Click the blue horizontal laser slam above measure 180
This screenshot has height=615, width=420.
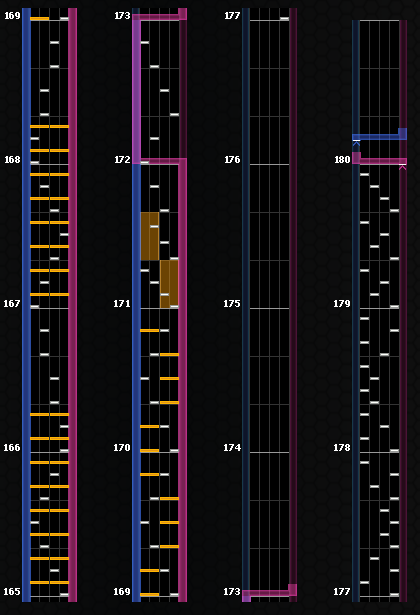(x=379, y=136)
